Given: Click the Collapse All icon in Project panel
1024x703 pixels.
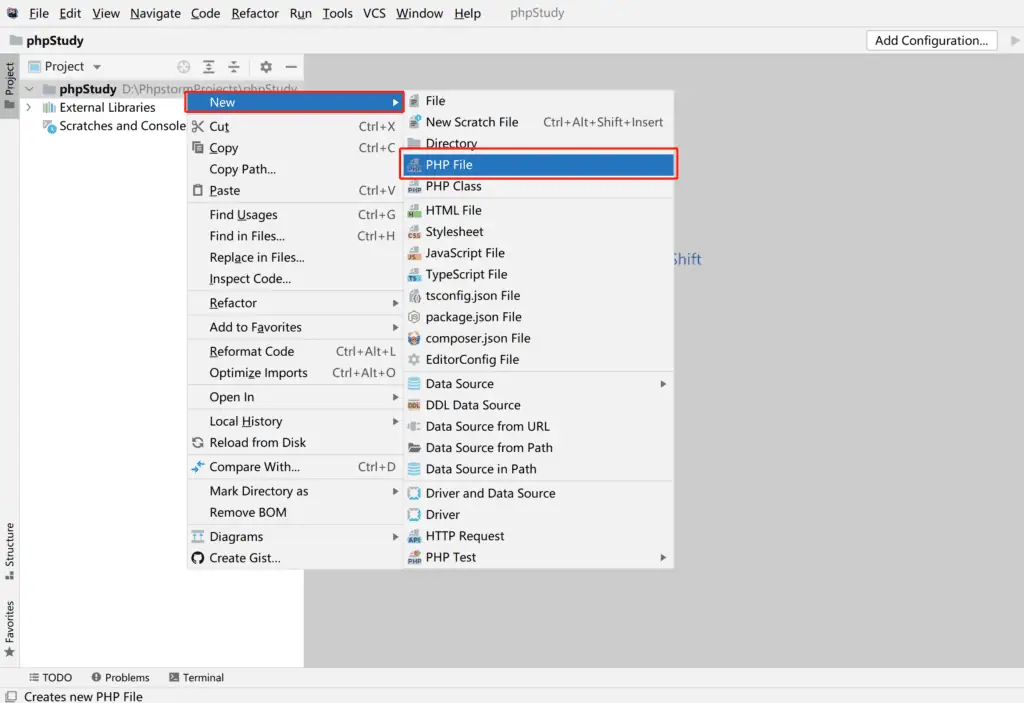Looking at the screenshot, I should pos(234,67).
